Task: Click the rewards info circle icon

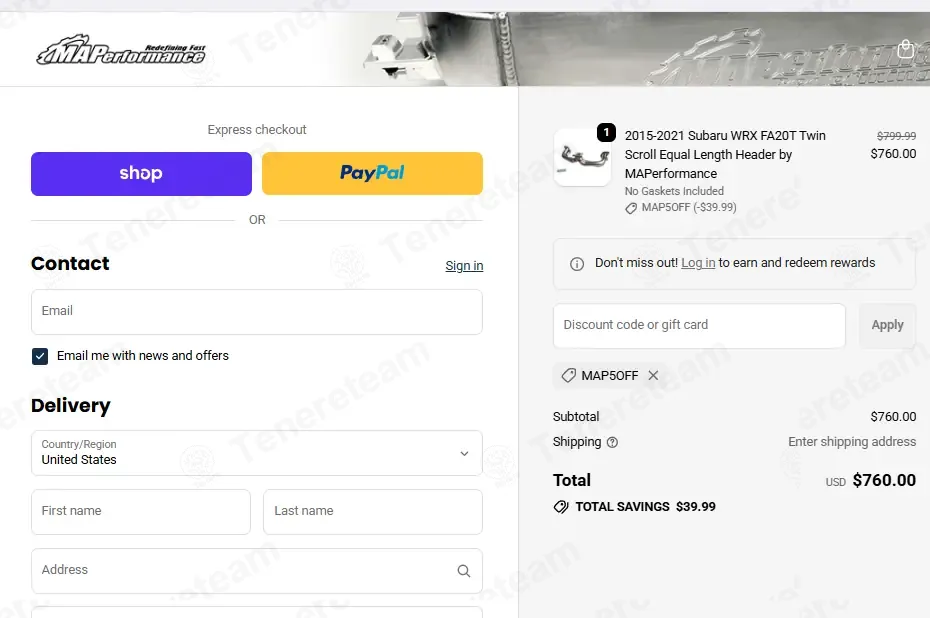Action: [577, 264]
